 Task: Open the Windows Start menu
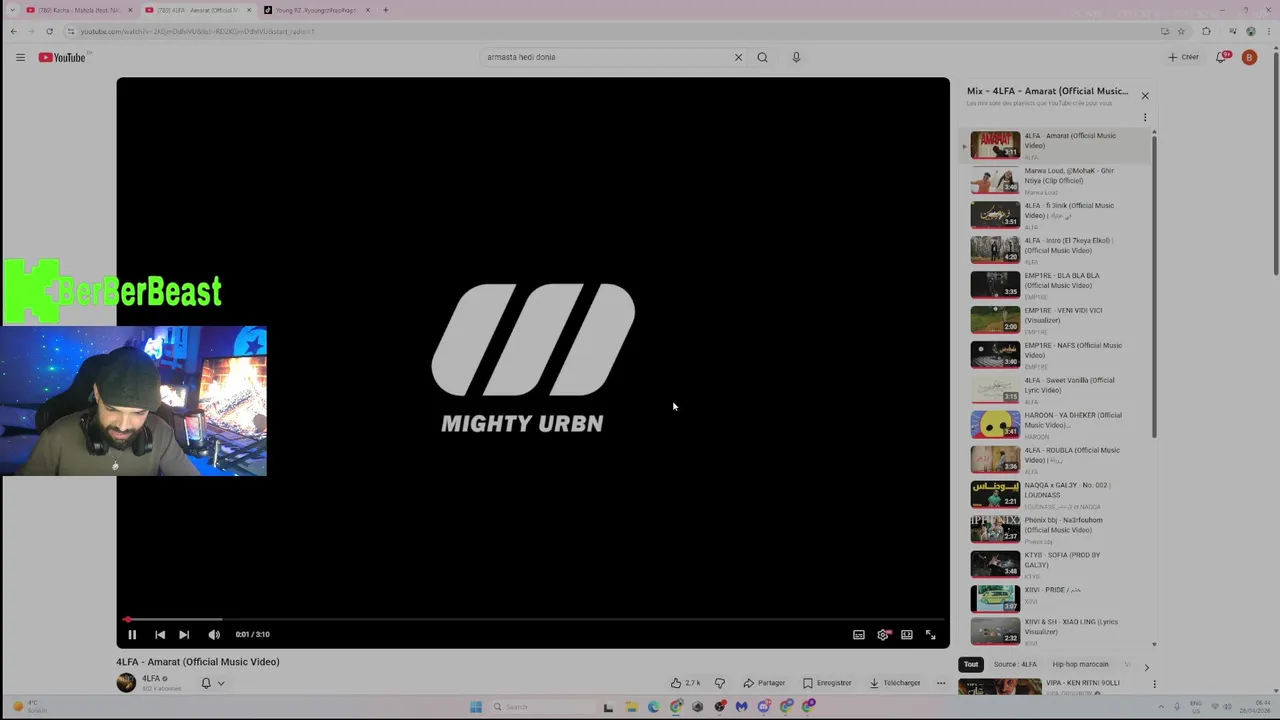pyautogui.click(x=476, y=707)
